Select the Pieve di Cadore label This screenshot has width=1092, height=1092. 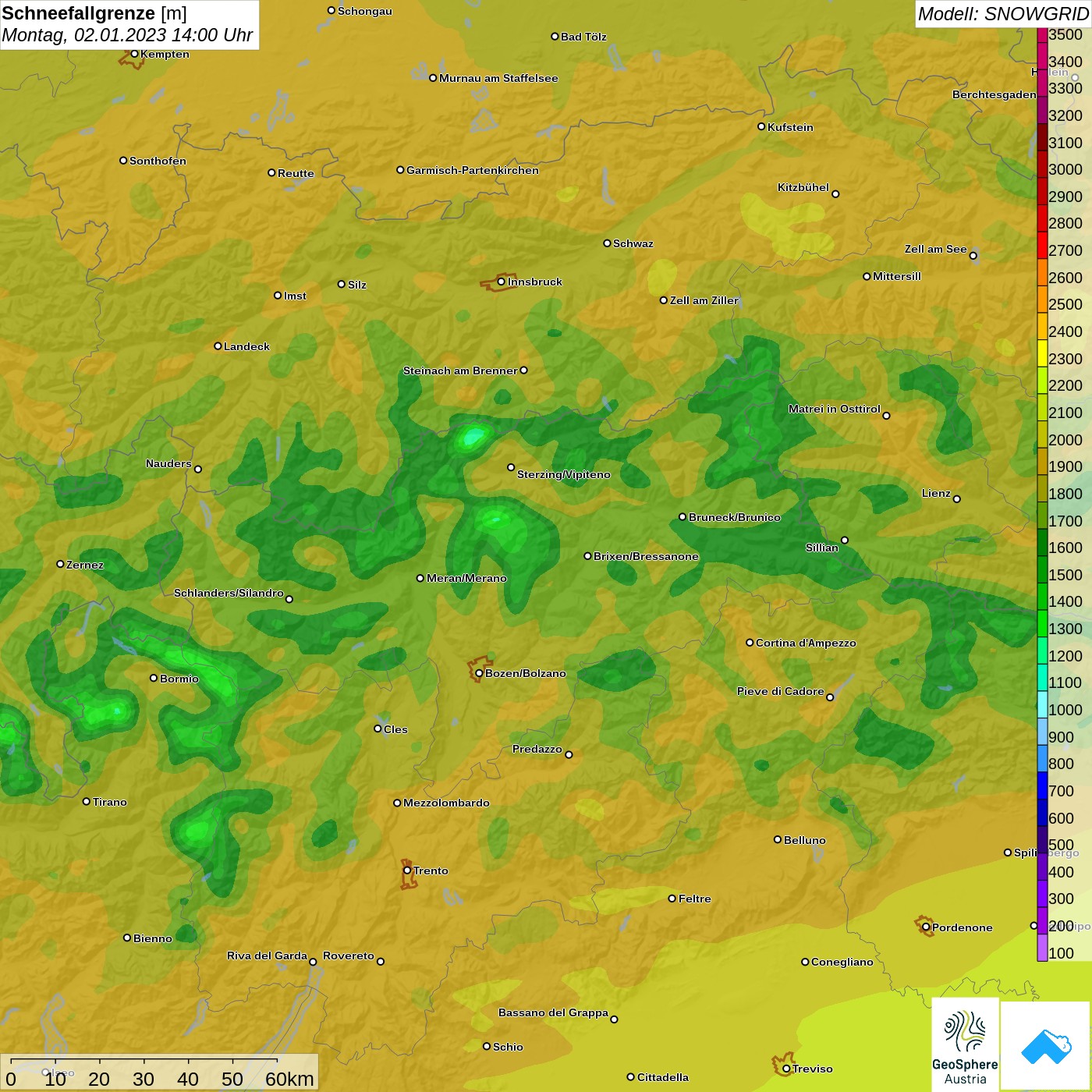tap(780, 691)
